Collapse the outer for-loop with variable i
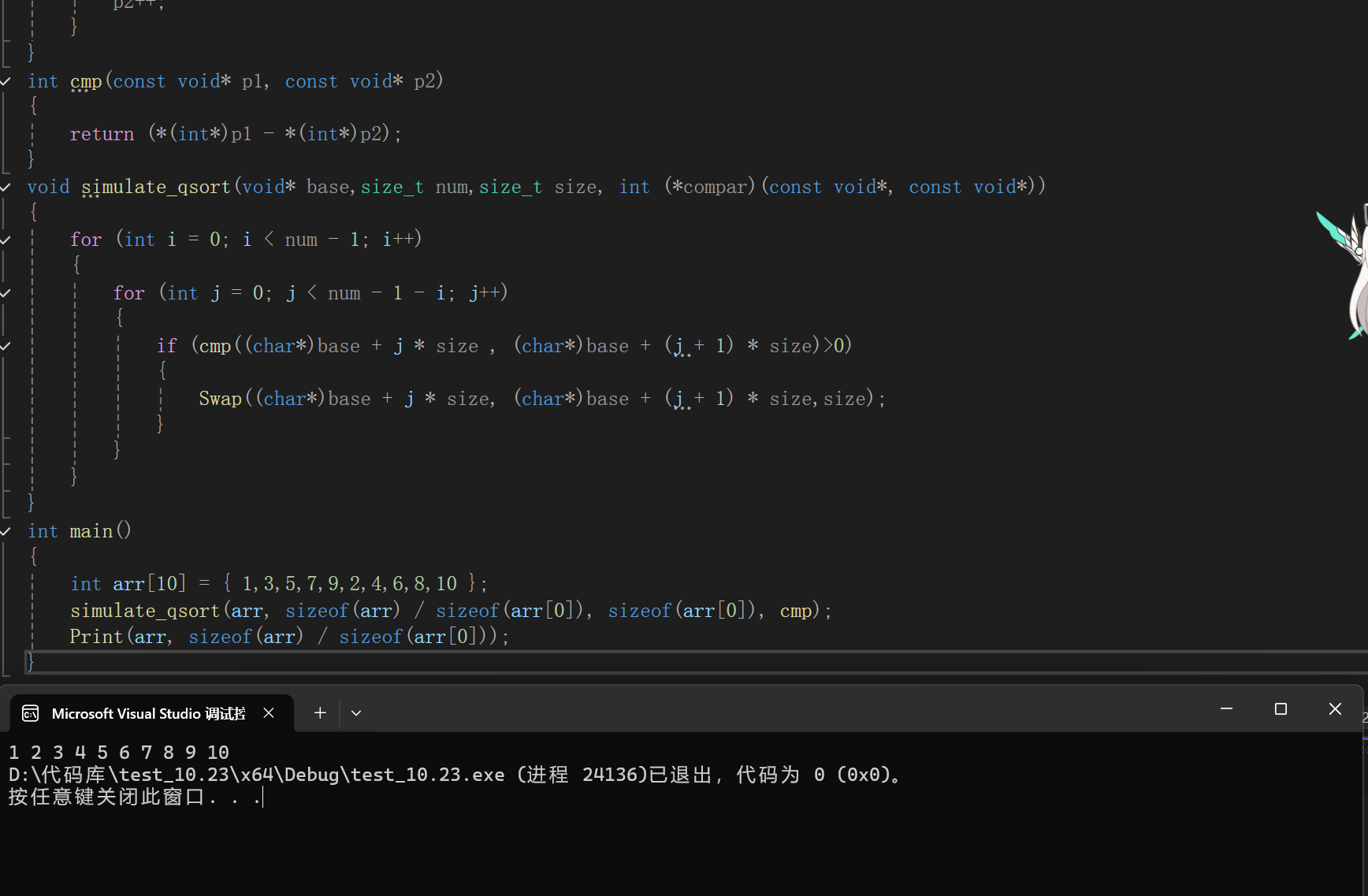Viewport: 1368px width, 896px height. point(6,240)
